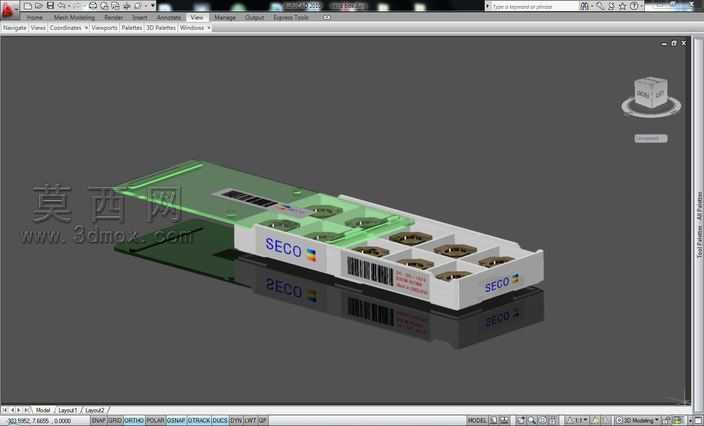This screenshot has height=426, width=704.
Task: Click the Views panel title
Action: (x=38, y=28)
